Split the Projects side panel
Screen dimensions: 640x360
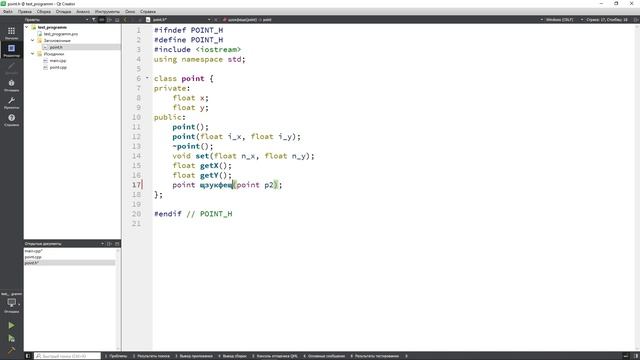(109, 20)
